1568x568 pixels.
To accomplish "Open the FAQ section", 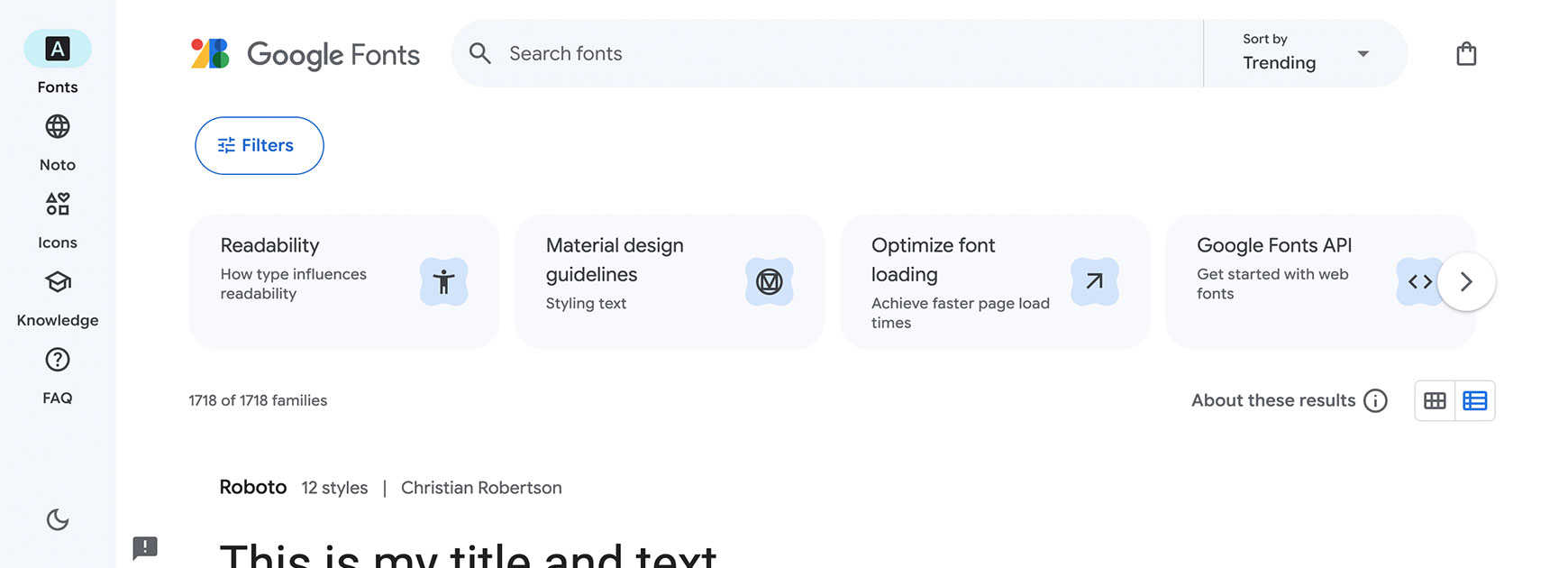I will coord(57,371).
